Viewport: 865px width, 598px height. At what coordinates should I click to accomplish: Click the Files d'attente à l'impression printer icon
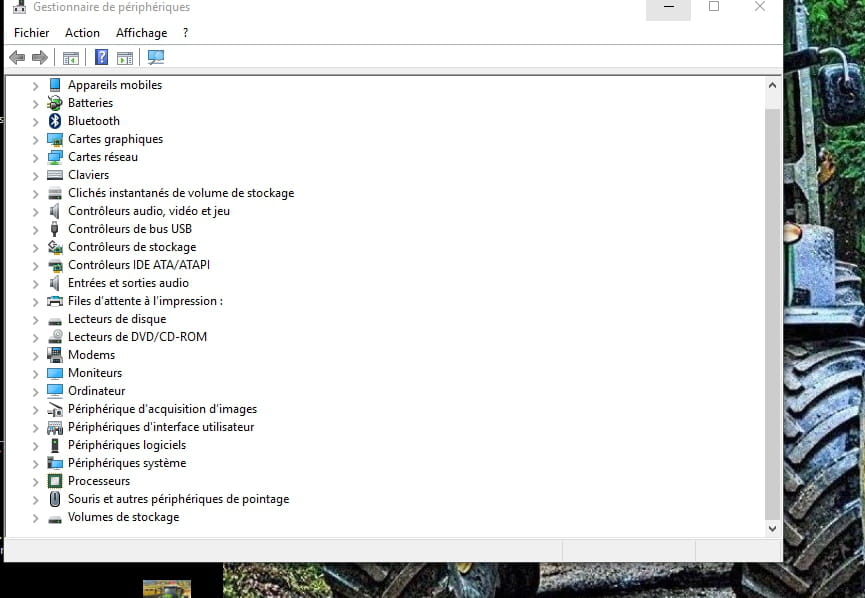(55, 301)
